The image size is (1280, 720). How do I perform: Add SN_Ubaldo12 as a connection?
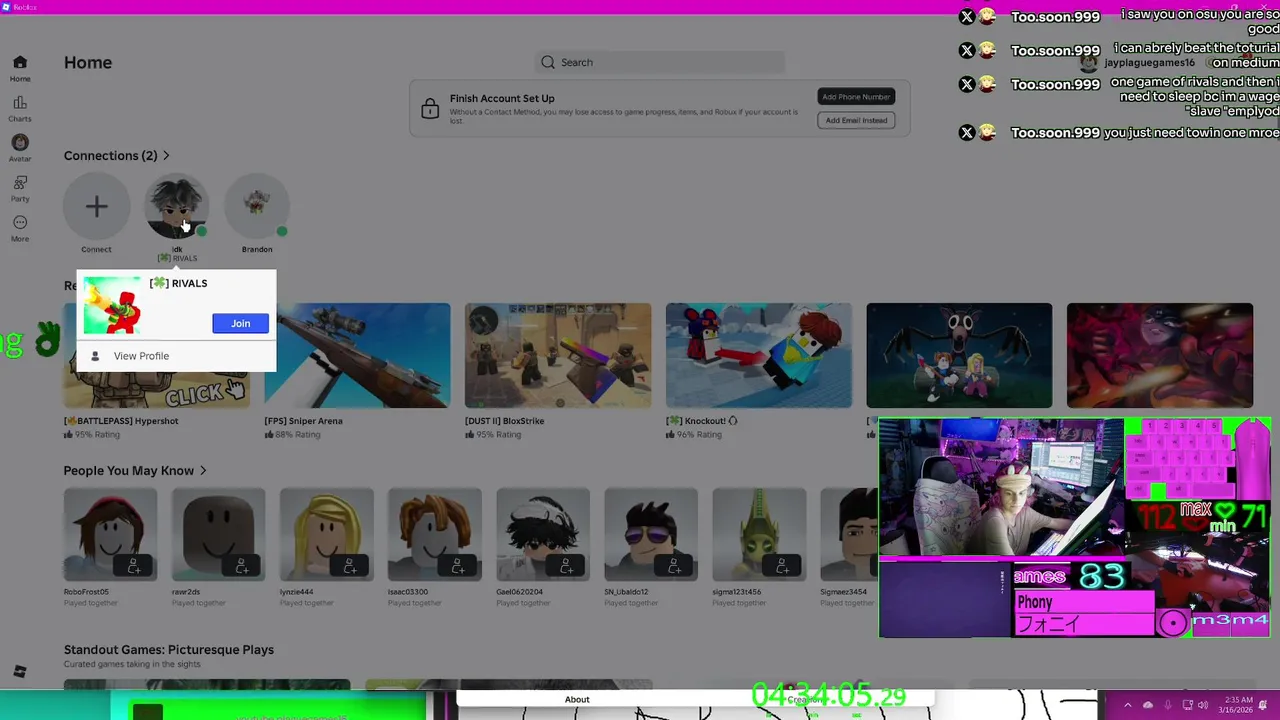[673, 566]
